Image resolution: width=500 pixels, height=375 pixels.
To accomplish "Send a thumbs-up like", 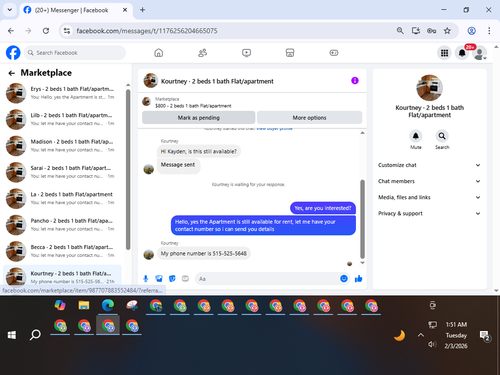I will [359, 279].
